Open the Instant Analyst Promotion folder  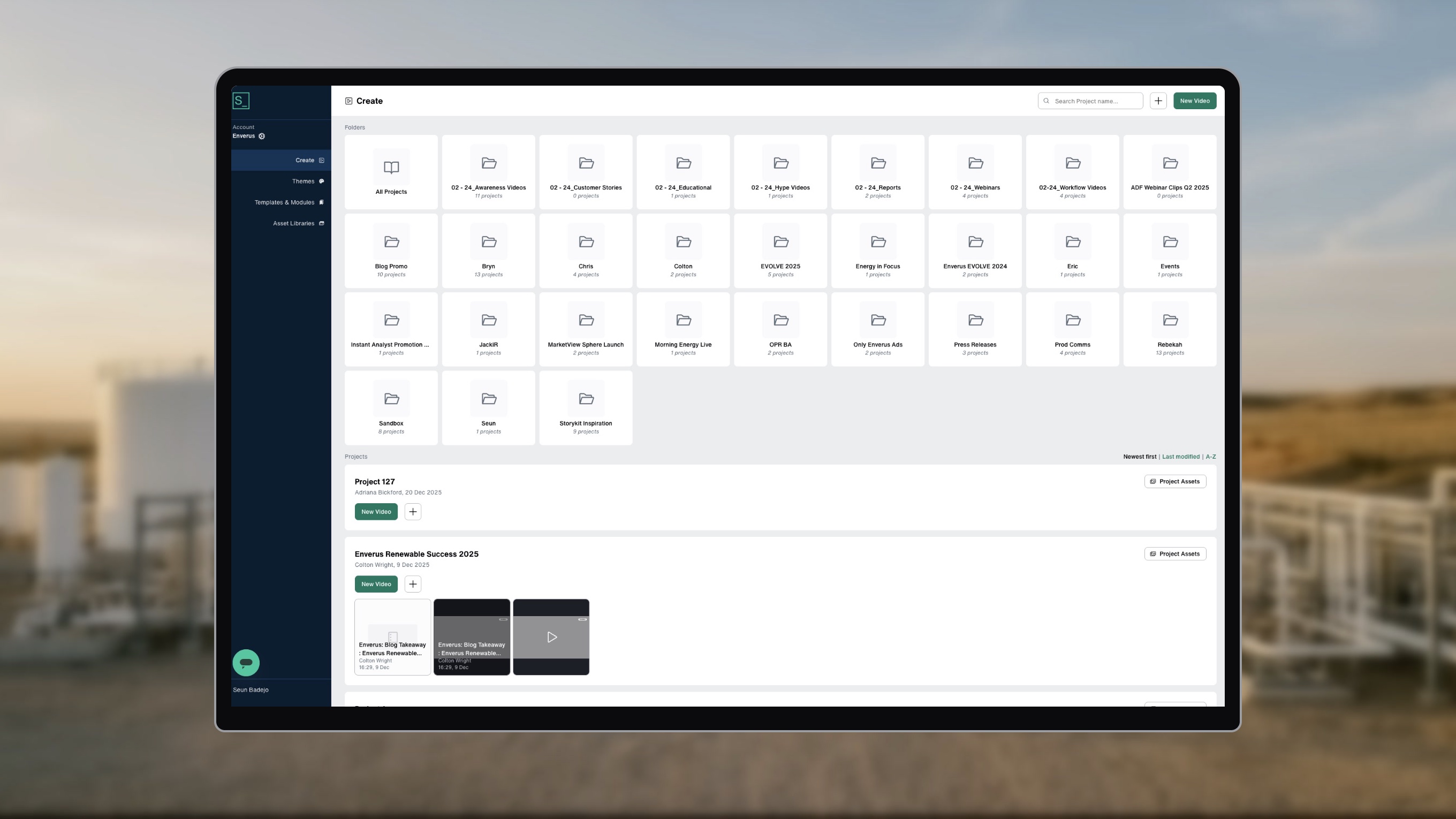point(391,329)
